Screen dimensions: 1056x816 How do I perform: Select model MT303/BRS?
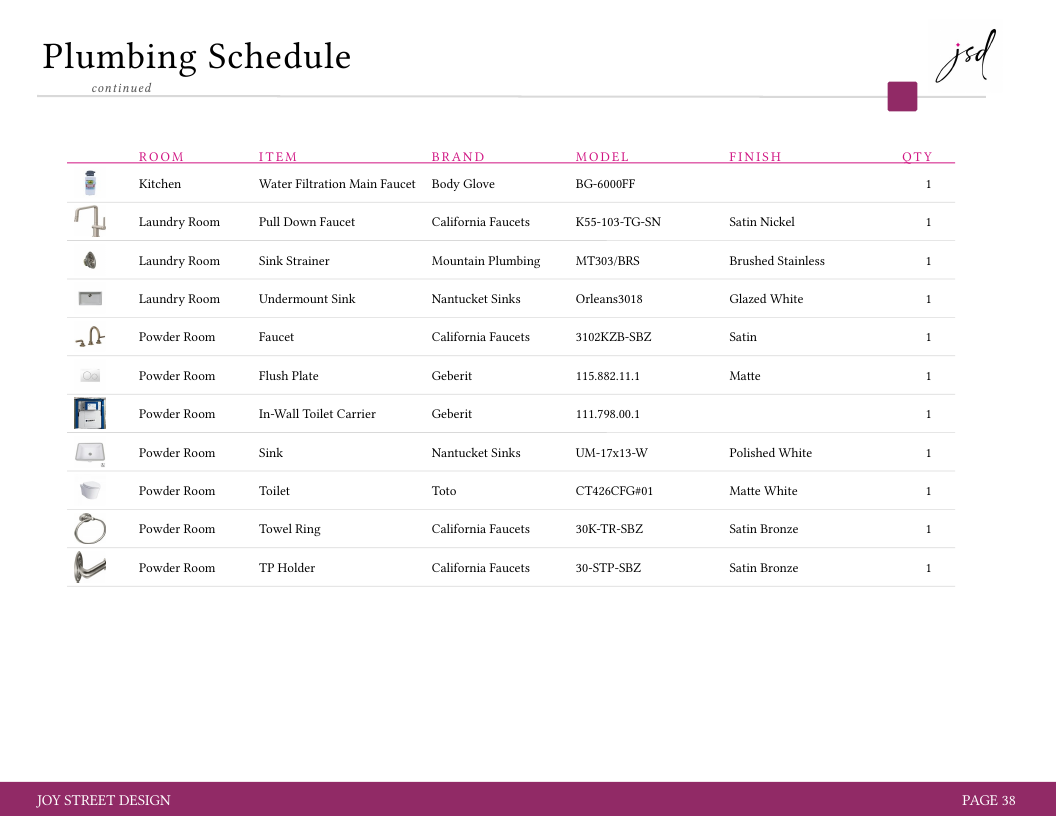607,261
